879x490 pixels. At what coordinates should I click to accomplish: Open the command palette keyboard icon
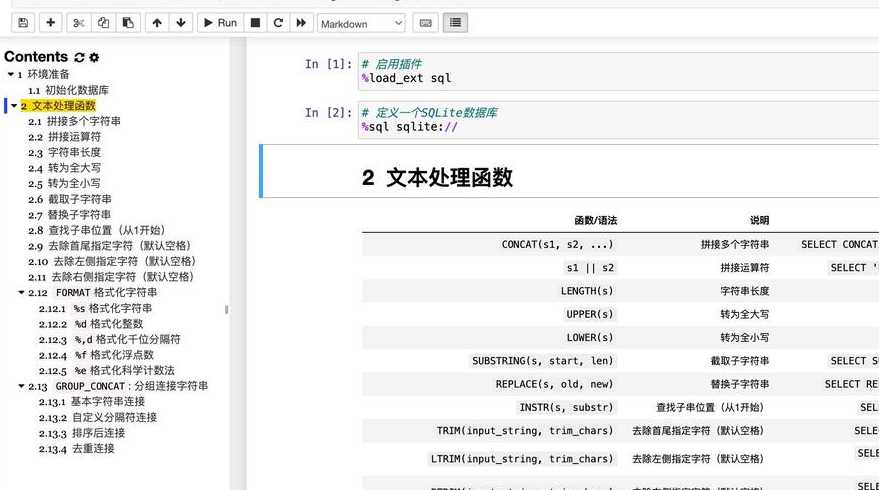tap(425, 23)
